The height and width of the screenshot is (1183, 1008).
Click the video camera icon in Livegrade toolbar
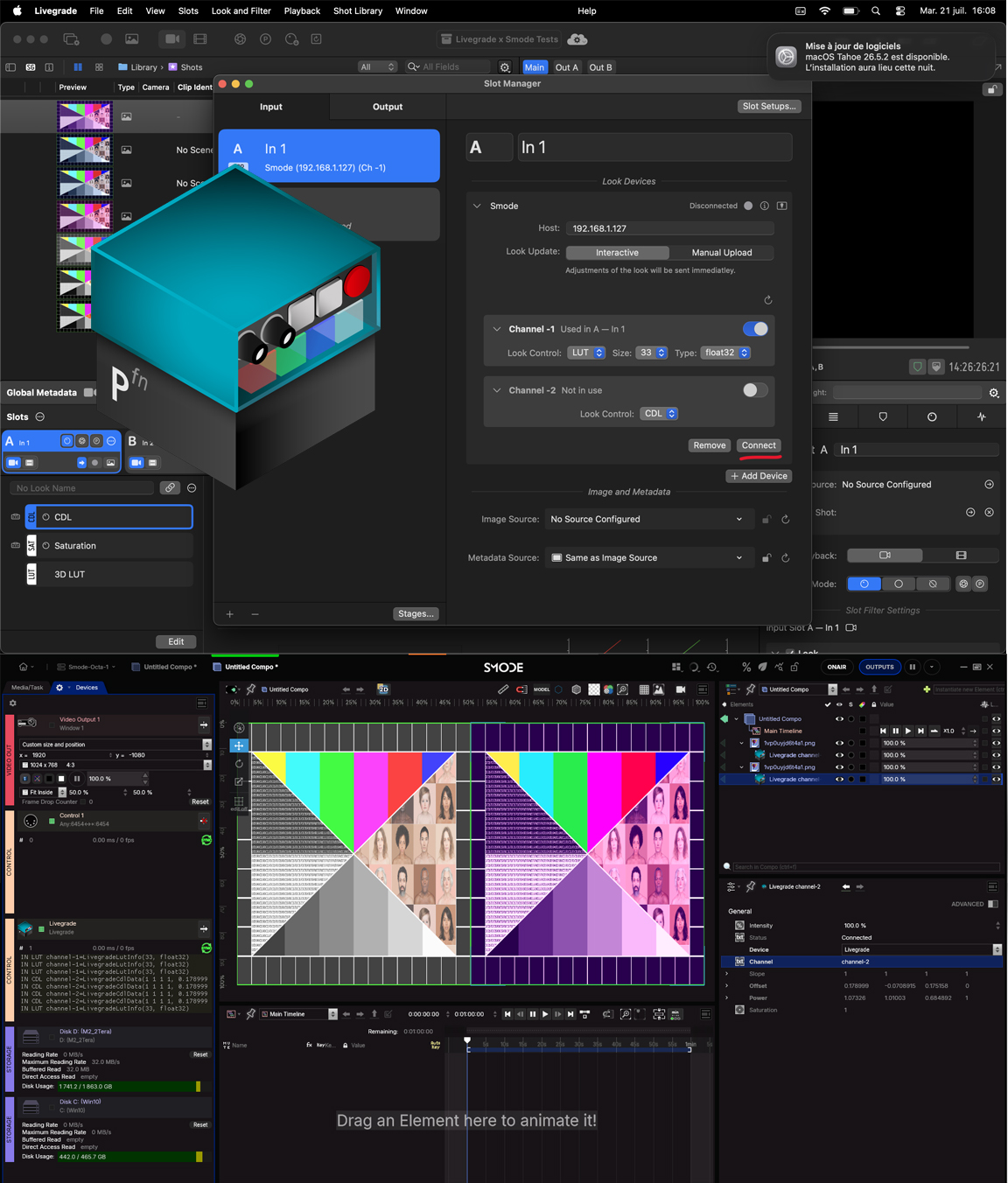(172, 39)
